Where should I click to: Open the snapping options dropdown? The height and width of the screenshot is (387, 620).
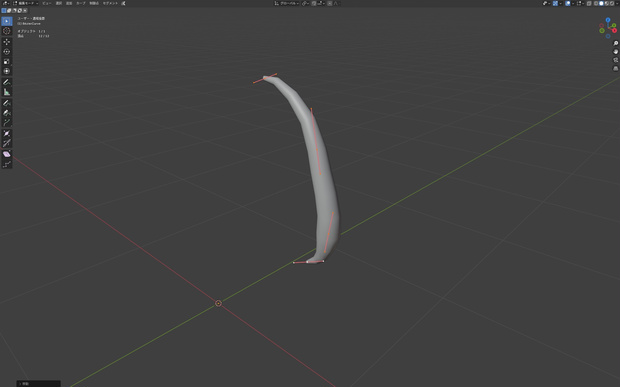click(x=322, y=3)
